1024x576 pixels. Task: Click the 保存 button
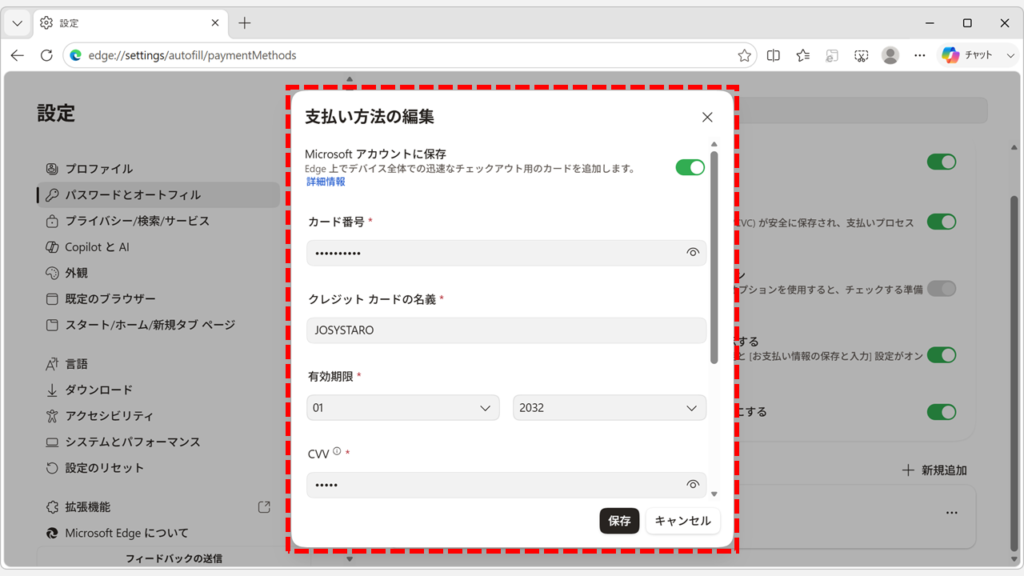pos(619,520)
